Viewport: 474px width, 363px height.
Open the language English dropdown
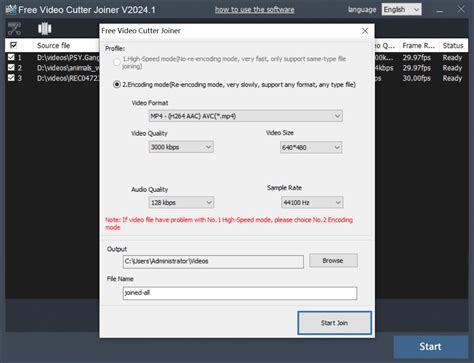click(x=402, y=10)
